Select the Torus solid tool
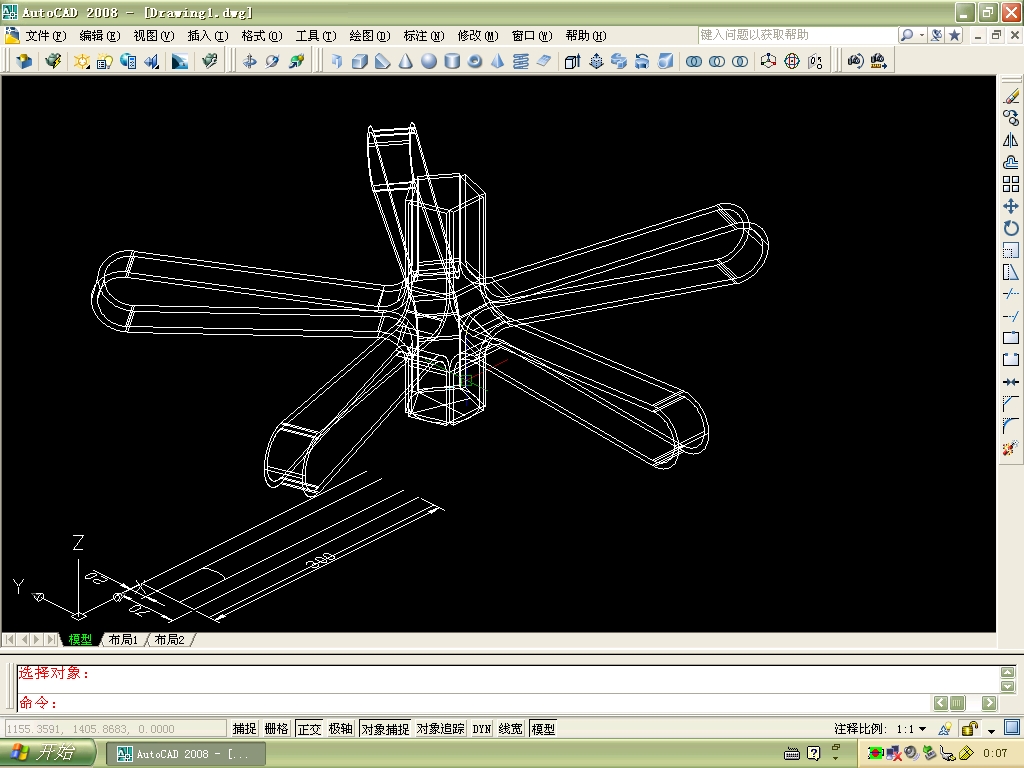1024x768 pixels. pyautogui.click(x=475, y=61)
